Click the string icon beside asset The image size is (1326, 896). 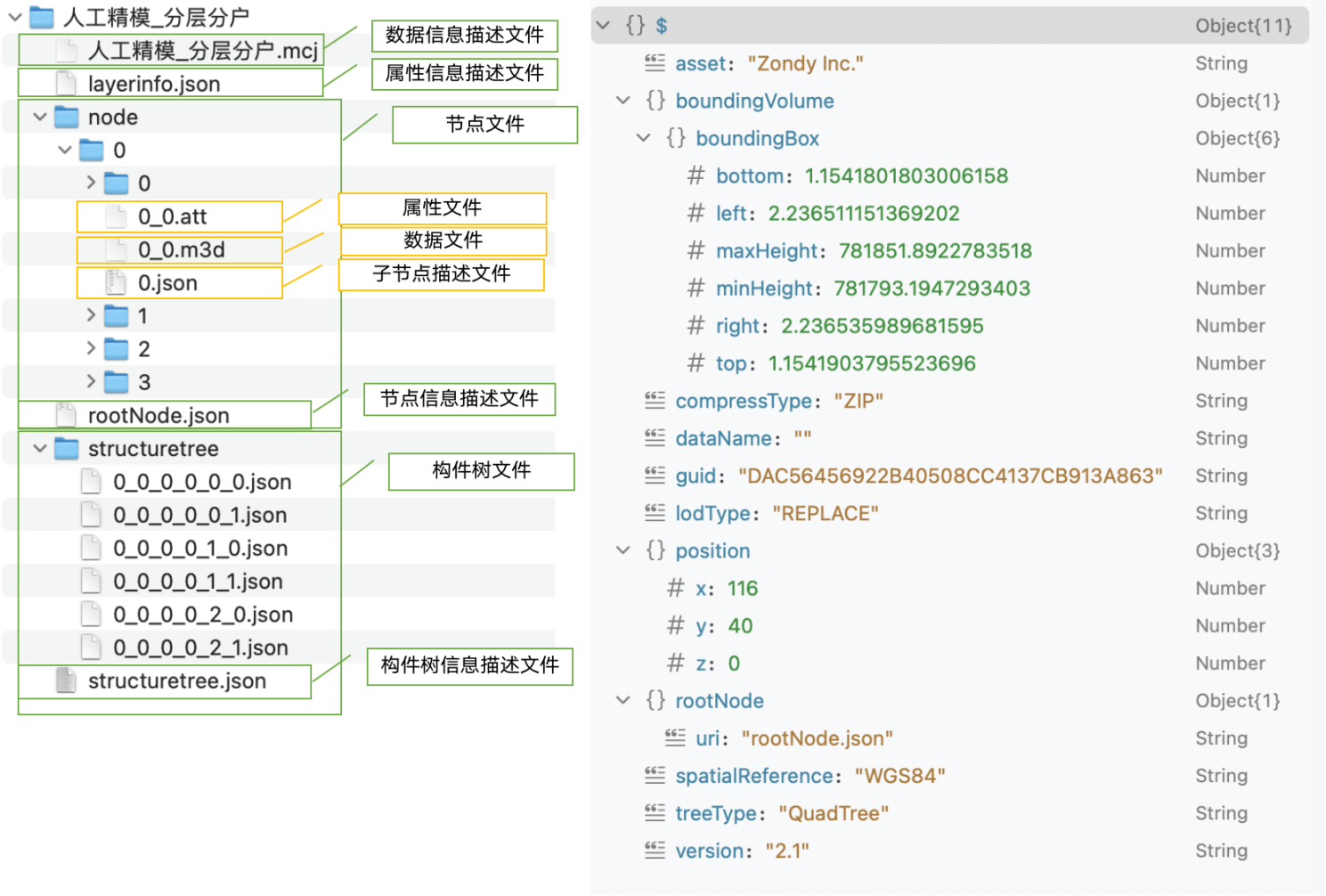tap(655, 63)
